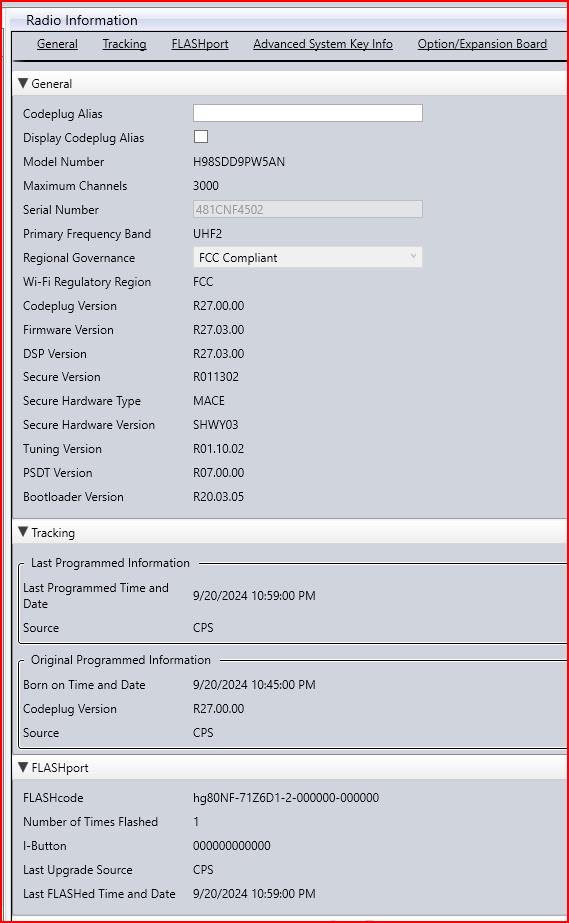The height and width of the screenshot is (923, 569).
Task: Jump to the General link
Action: 57,44
